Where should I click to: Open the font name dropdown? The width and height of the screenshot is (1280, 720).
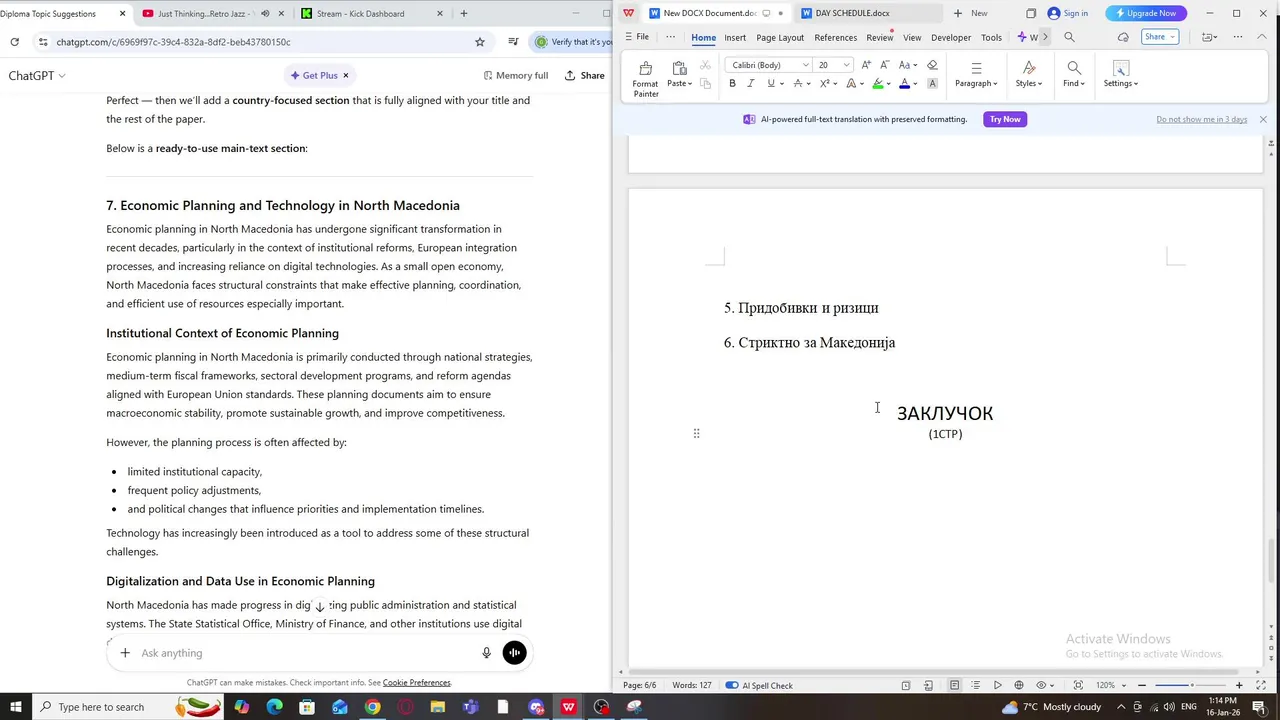pos(806,65)
